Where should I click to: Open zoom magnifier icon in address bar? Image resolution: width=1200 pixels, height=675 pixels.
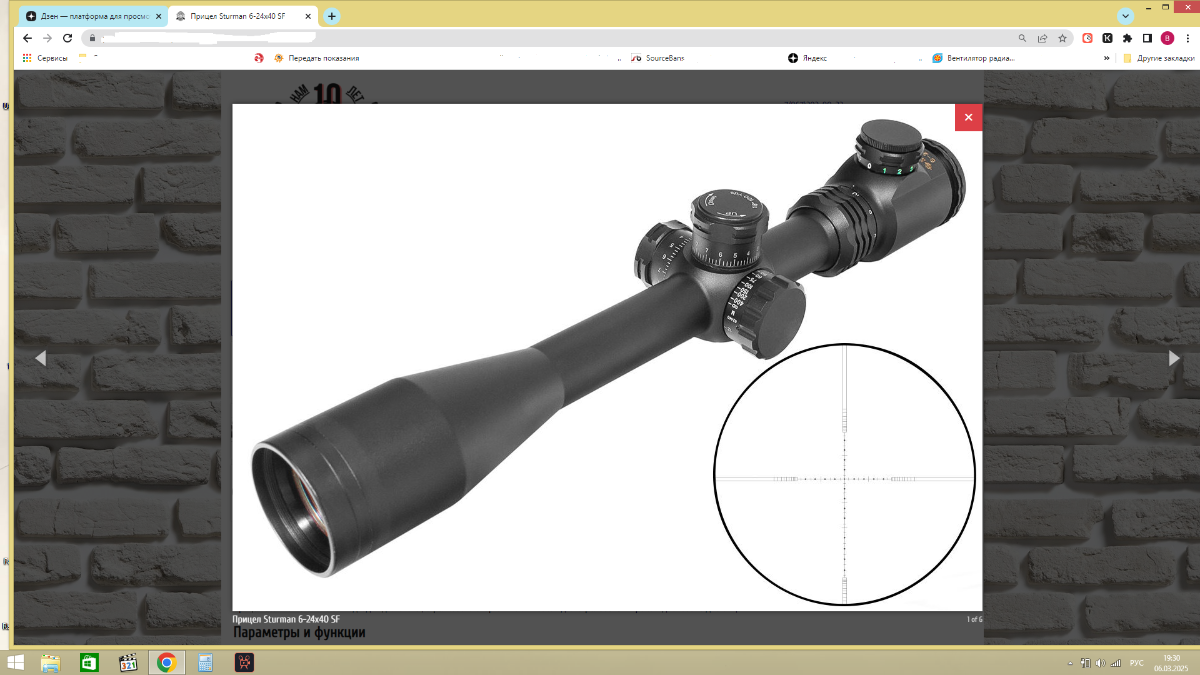1022,38
